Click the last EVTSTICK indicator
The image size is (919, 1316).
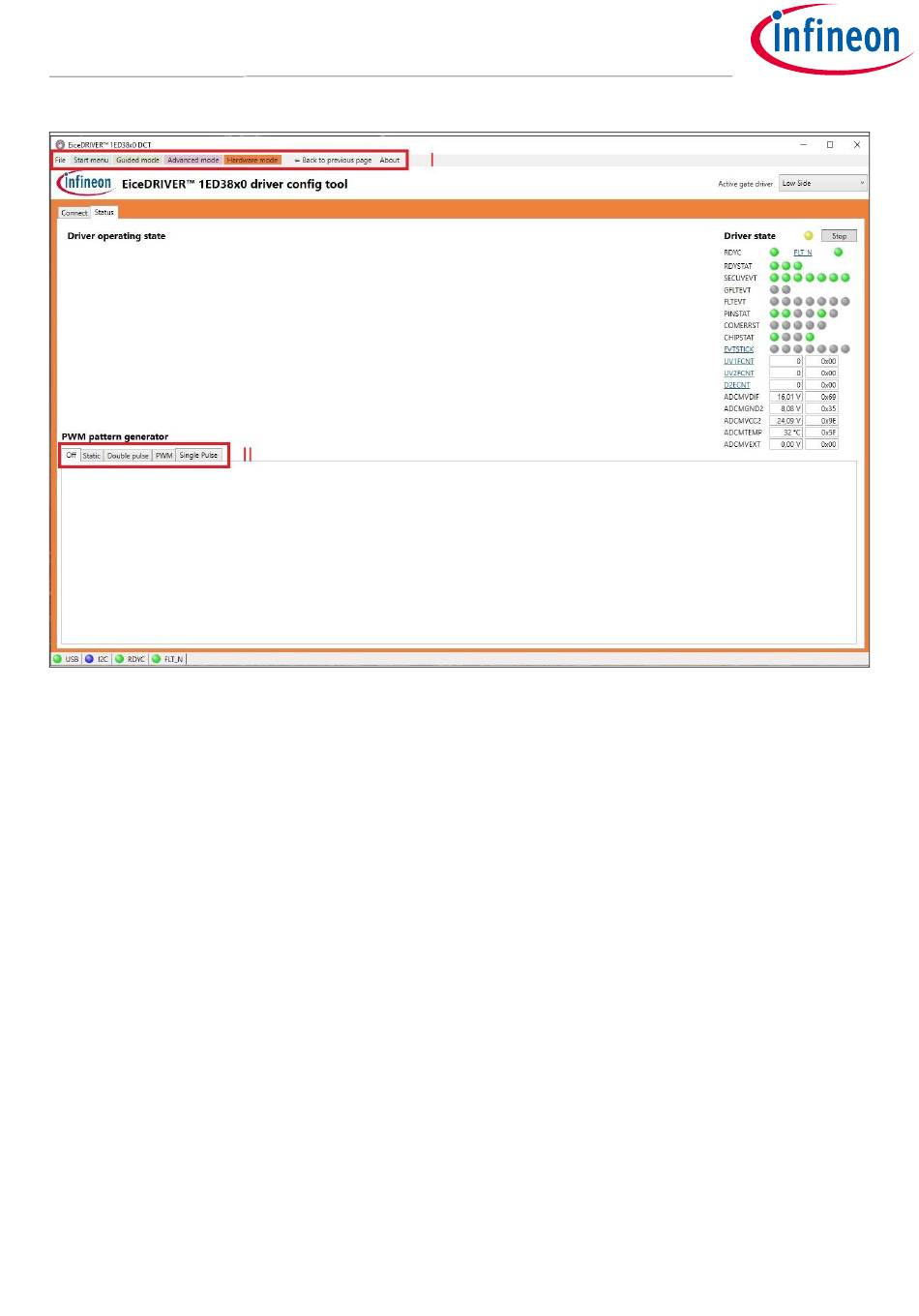click(x=845, y=349)
